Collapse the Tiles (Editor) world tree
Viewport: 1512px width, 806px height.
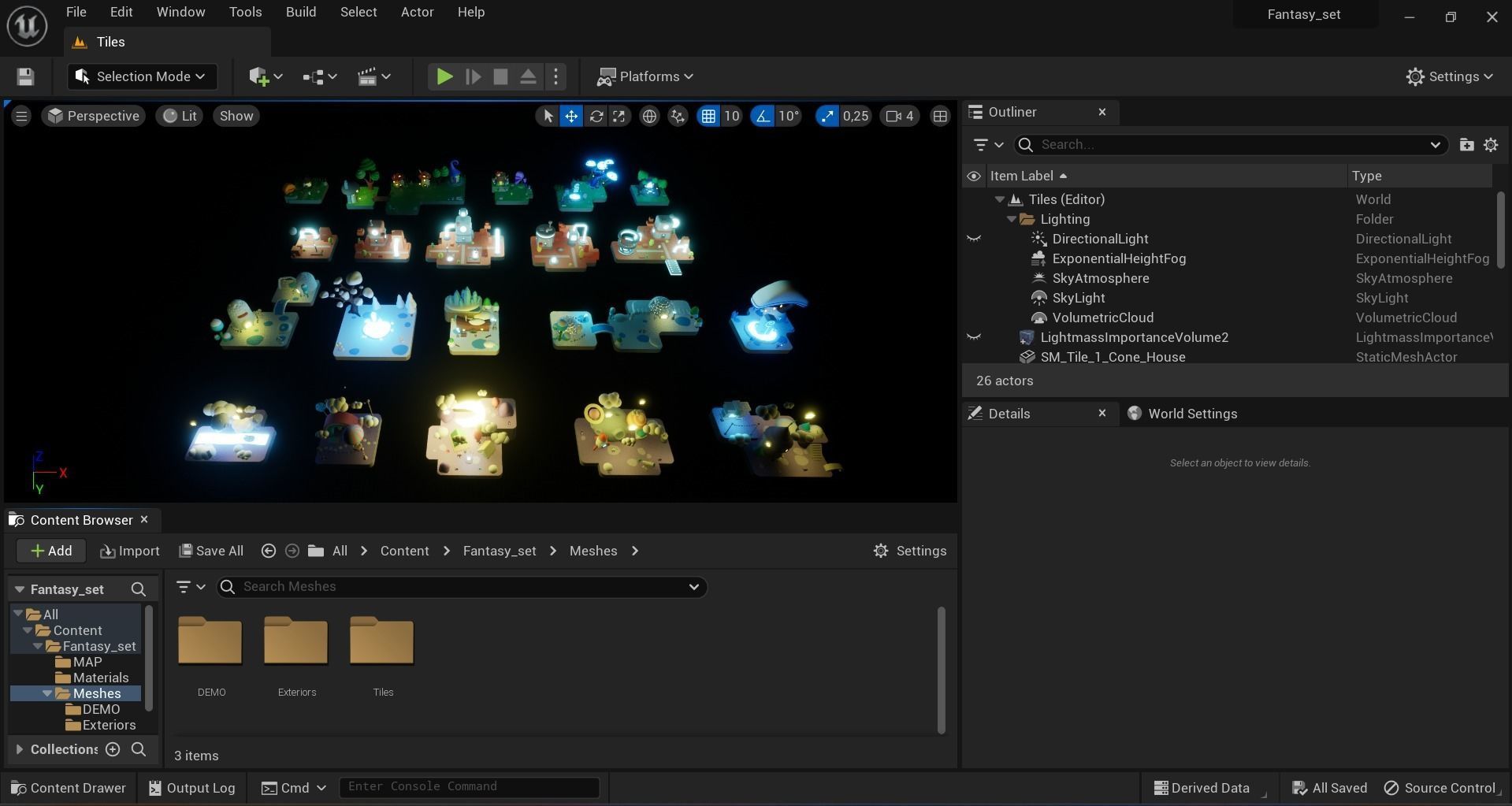click(x=1000, y=199)
